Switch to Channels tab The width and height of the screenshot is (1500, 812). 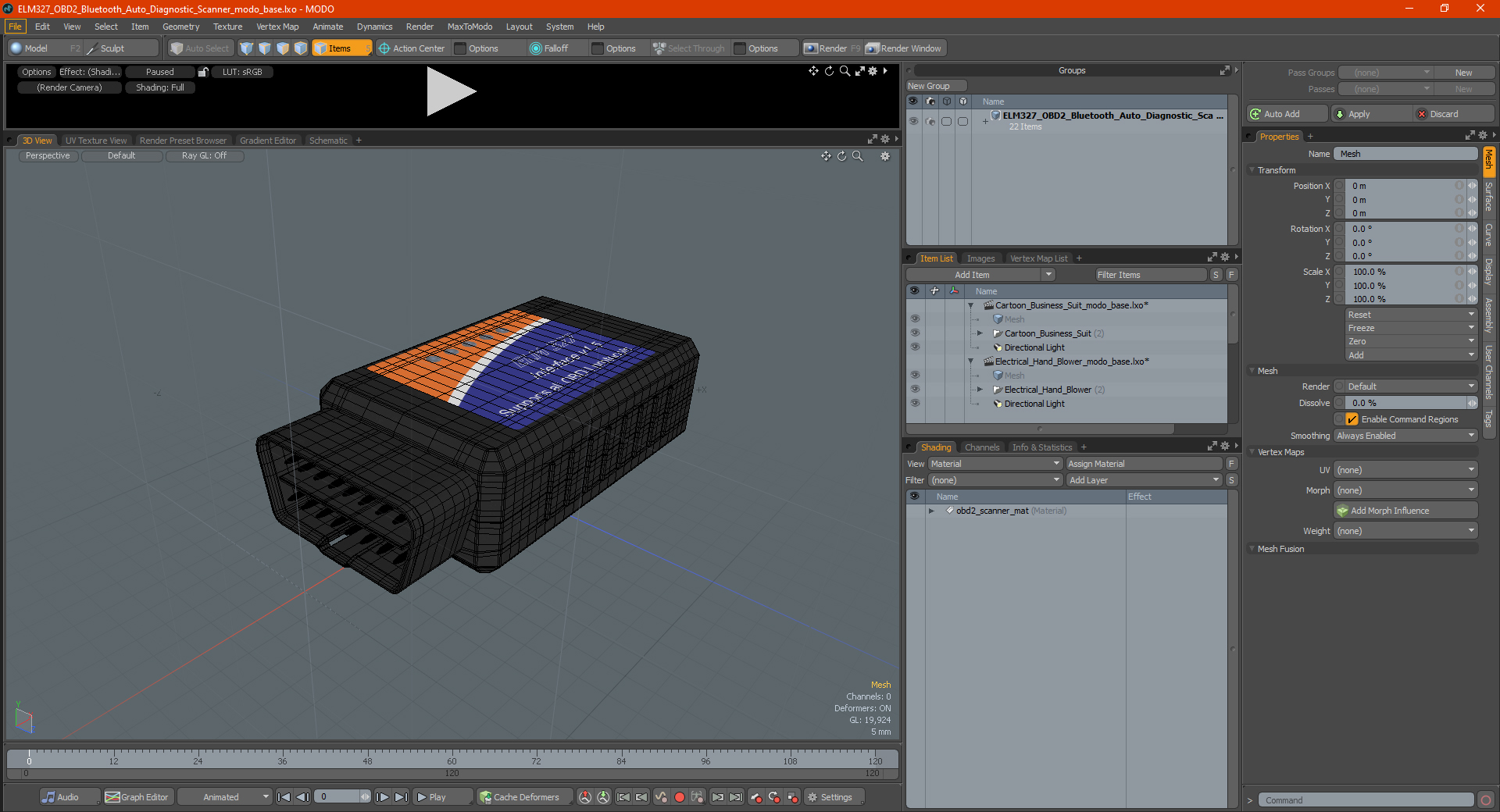pyautogui.click(x=982, y=447)
